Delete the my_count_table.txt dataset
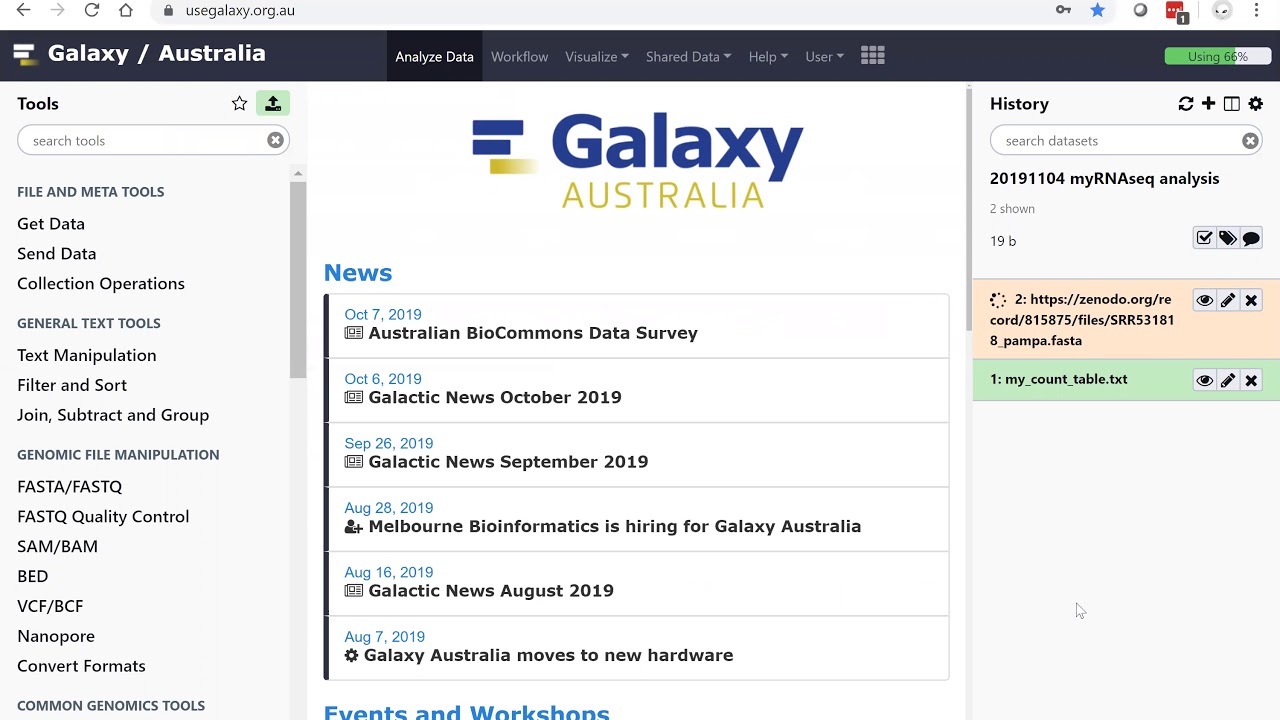The width and height of the screenshot is (1280, 720). click(x=1251, y=380)
